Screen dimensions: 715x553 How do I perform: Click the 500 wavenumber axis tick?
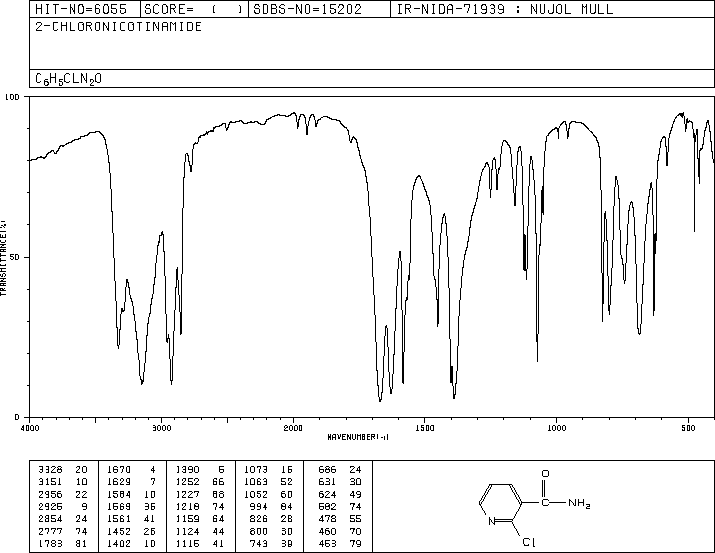687,427
